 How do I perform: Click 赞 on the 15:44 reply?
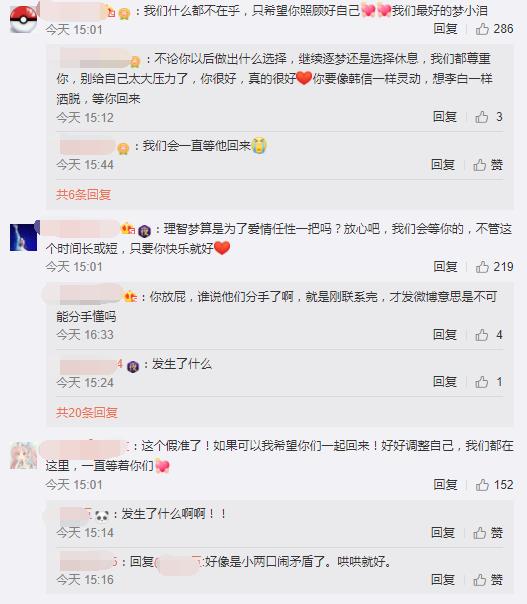tap(488, 165)
